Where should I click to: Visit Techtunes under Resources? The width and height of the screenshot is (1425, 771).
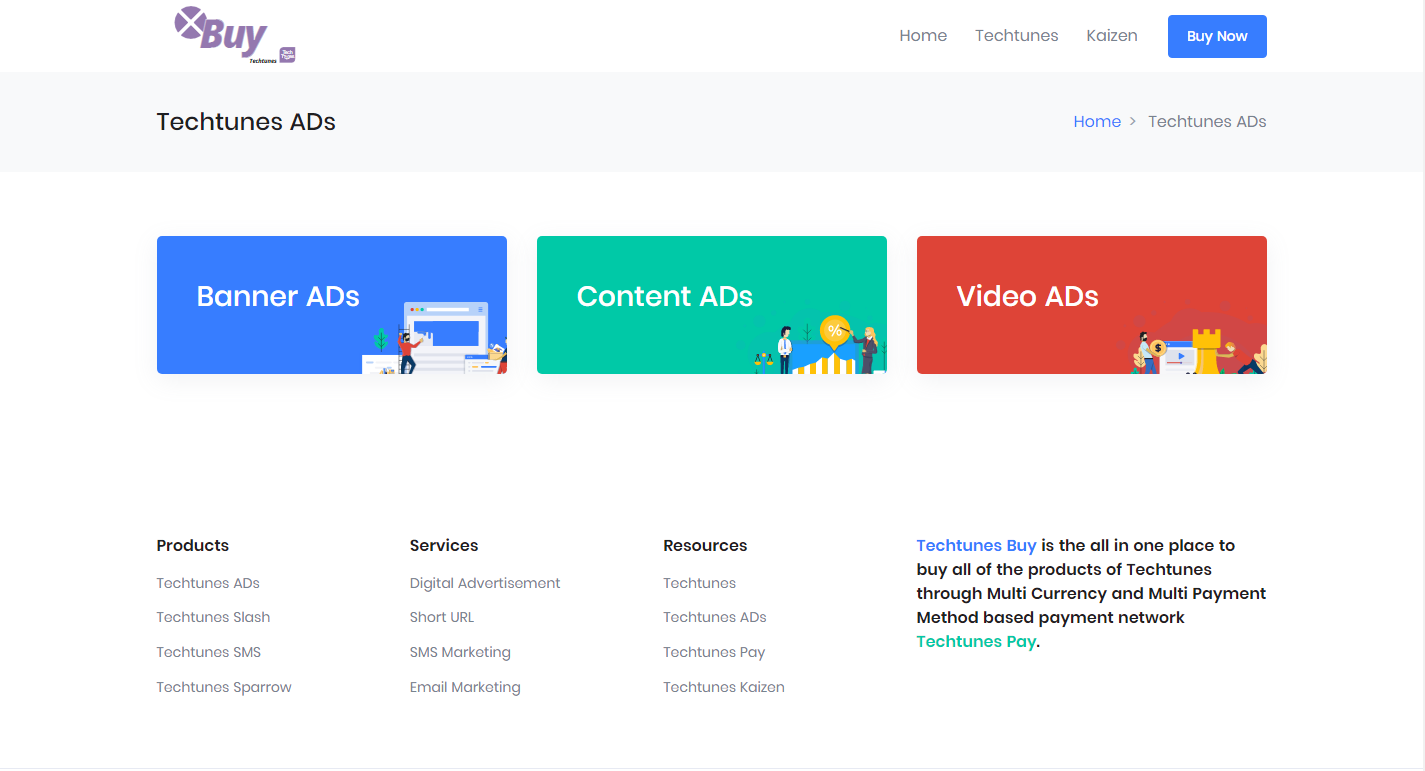point(699,583)
